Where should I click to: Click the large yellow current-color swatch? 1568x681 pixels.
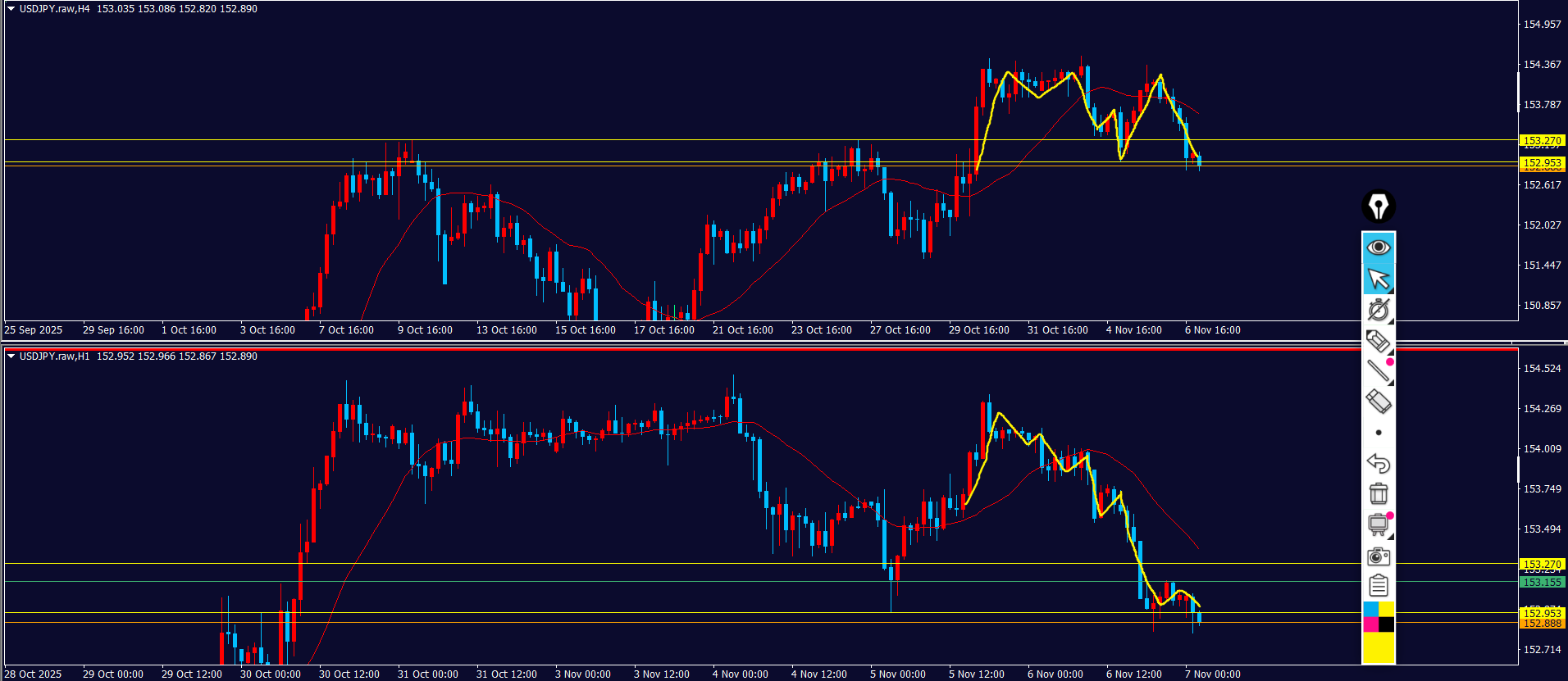[x=1379, y=648]
